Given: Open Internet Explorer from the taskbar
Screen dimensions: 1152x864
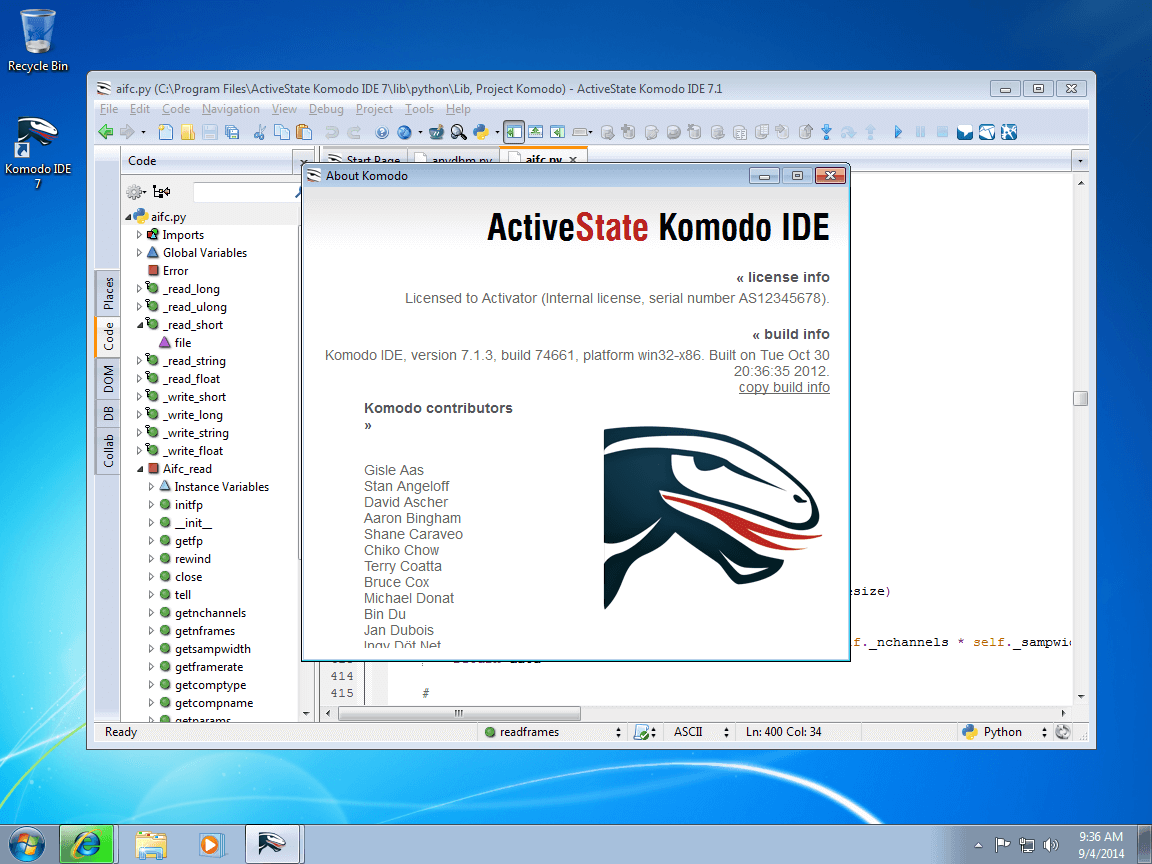Looking at the screenshot, I should (x=87, y=844).
